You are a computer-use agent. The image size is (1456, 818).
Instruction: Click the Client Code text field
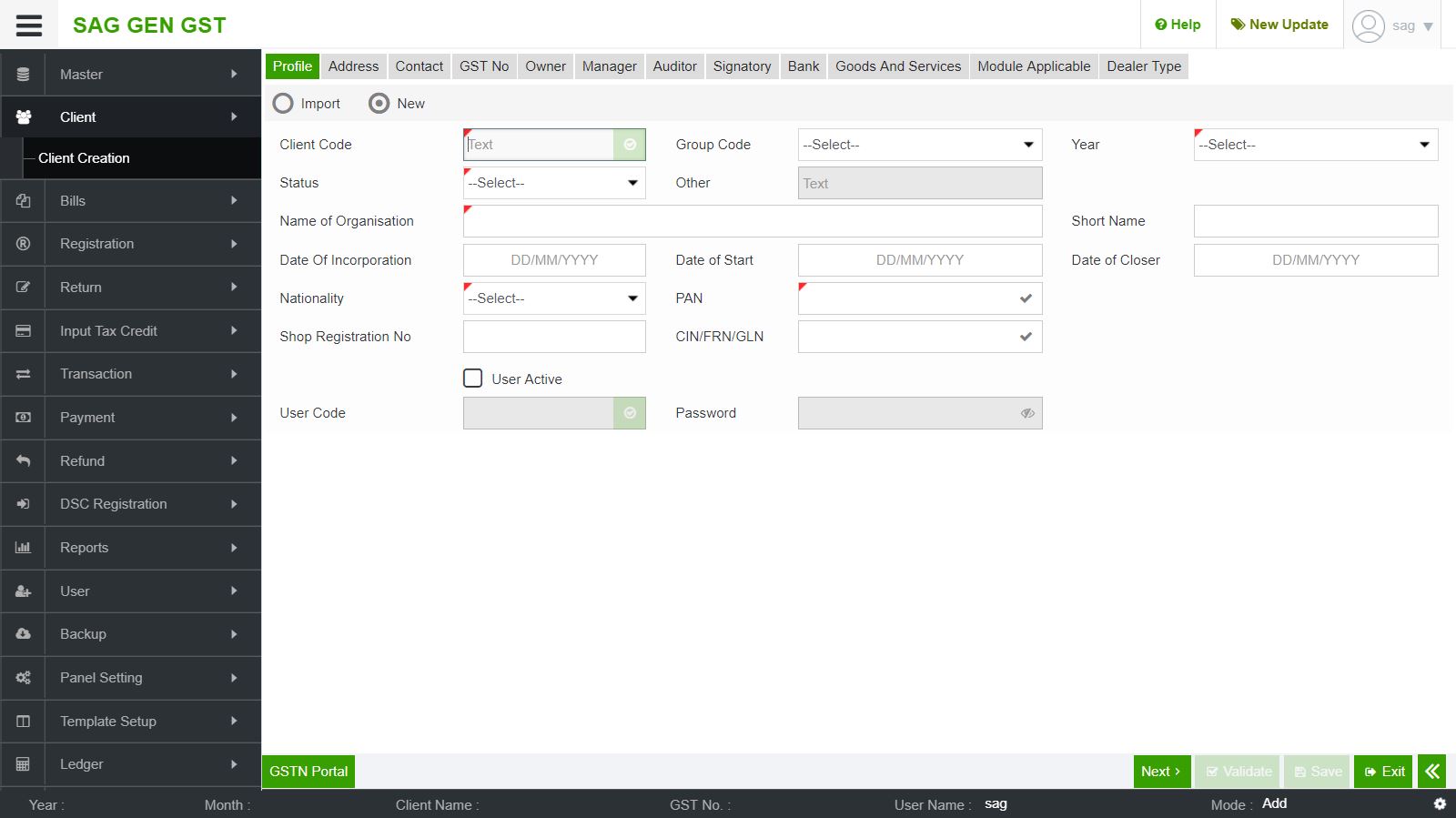tap(539, 145)
